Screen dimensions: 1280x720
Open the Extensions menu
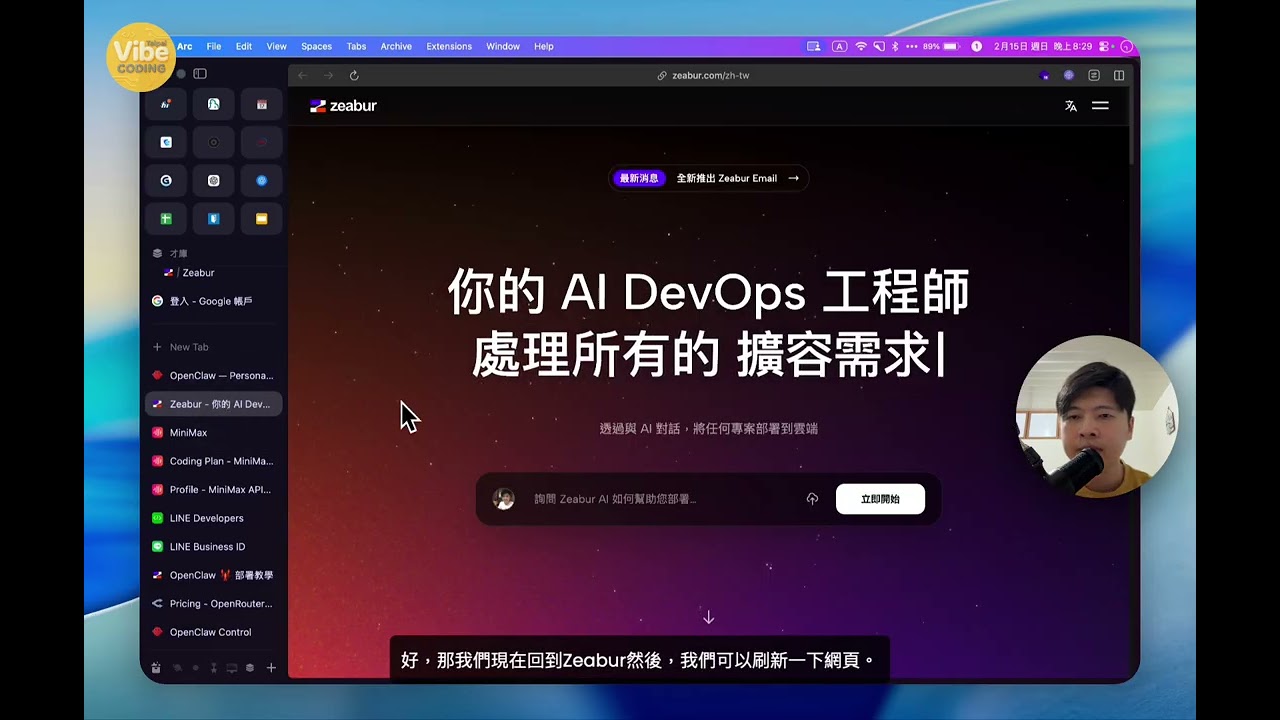(449, 46)
